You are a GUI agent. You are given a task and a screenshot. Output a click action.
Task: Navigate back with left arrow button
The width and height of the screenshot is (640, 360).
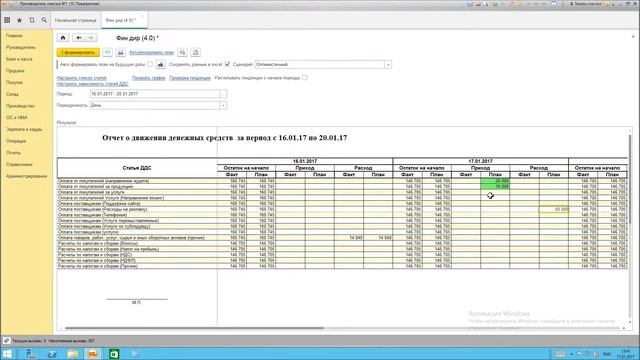[x=79, y=38]
